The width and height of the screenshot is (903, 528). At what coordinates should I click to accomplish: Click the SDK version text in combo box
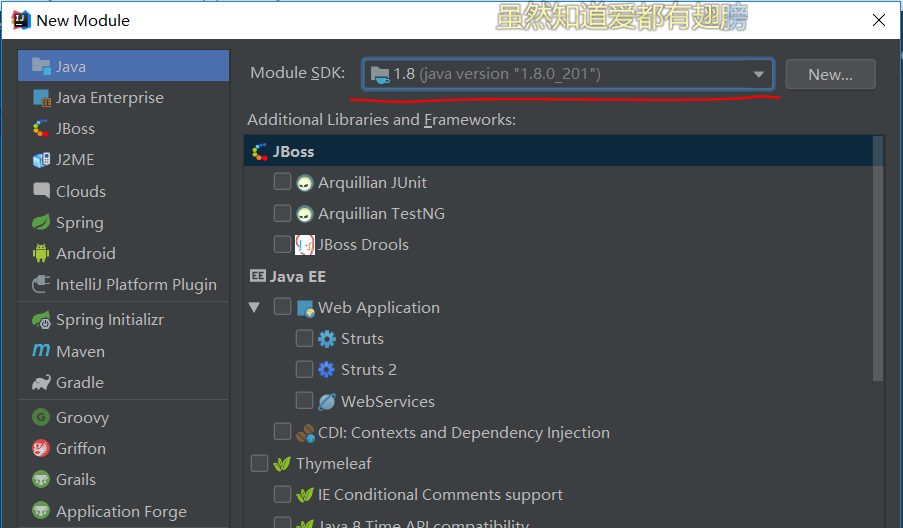coord(497,74)
